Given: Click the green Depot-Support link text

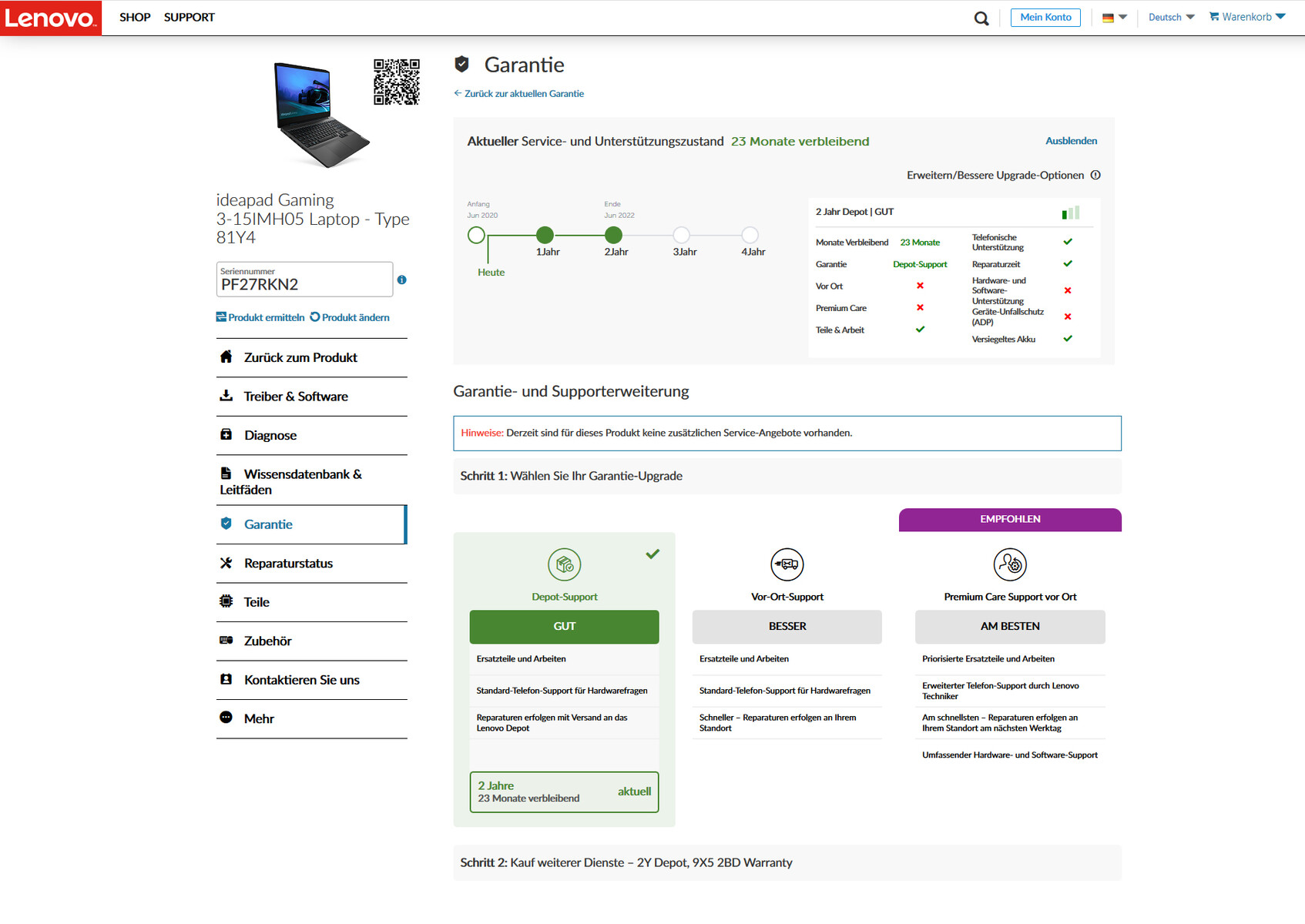Looking at the screenshot, I should click(x=565, y=597).
